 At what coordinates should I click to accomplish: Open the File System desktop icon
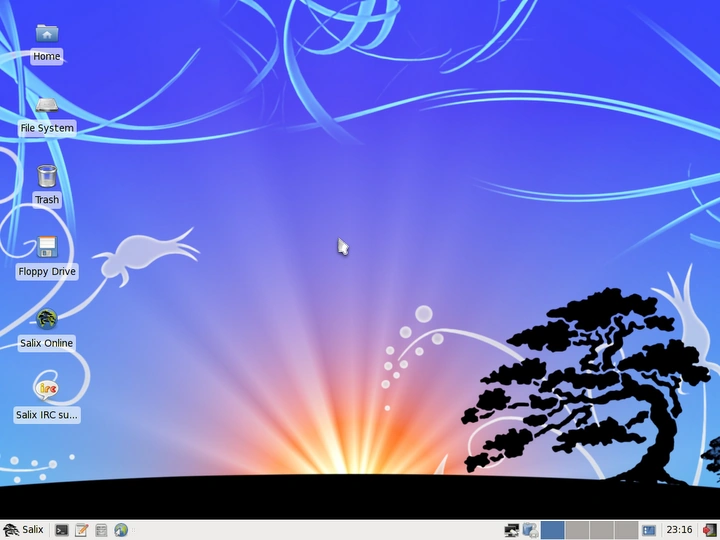tap(47, 105)
